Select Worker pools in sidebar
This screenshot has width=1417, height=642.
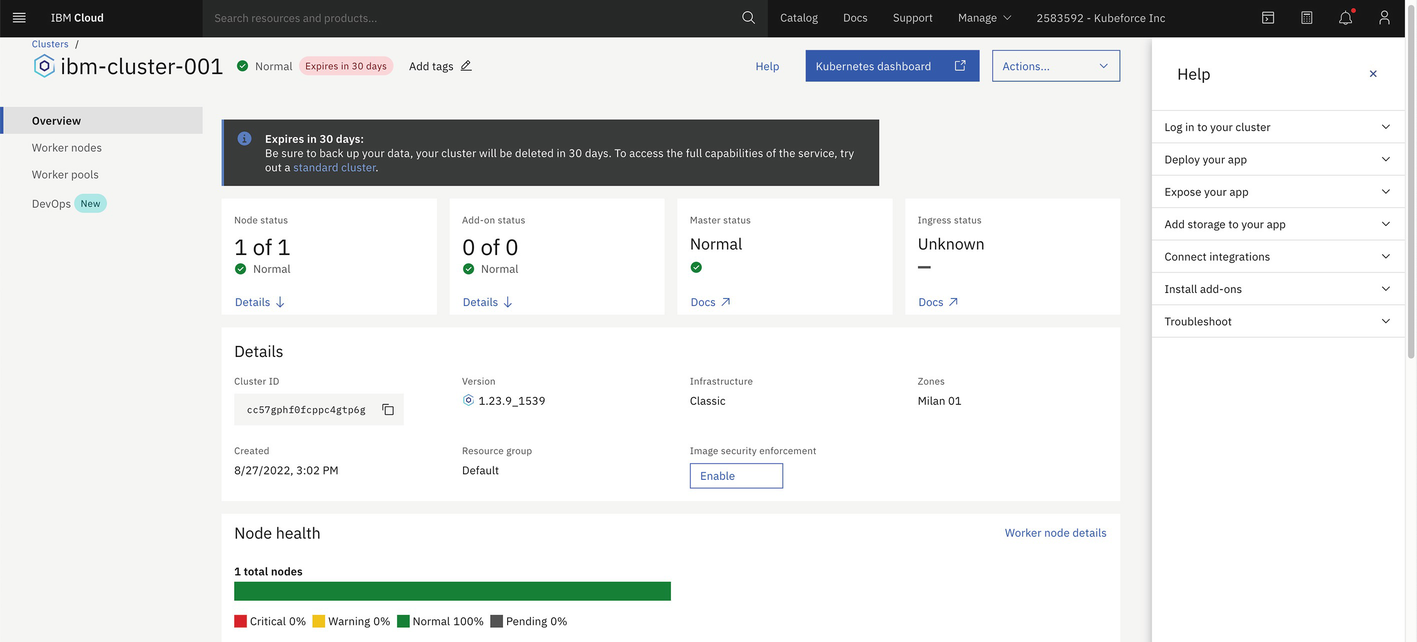tap(65, 175)
